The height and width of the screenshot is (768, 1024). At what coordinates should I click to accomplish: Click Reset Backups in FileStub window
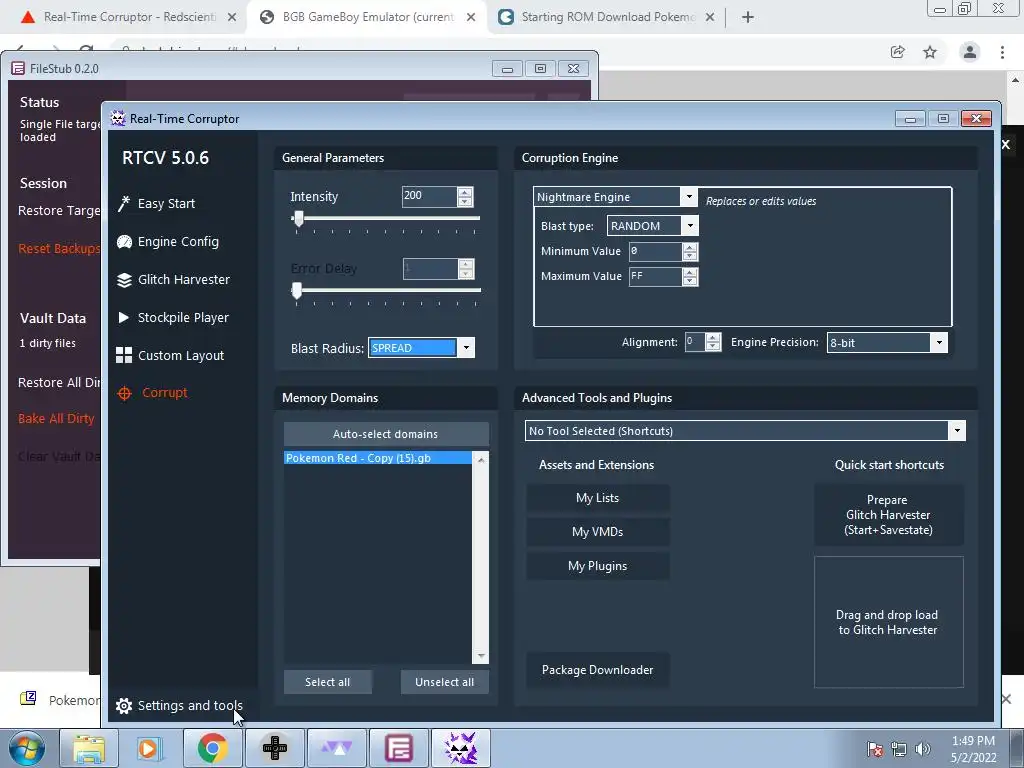pyautogui.click(x=59, y=249)
